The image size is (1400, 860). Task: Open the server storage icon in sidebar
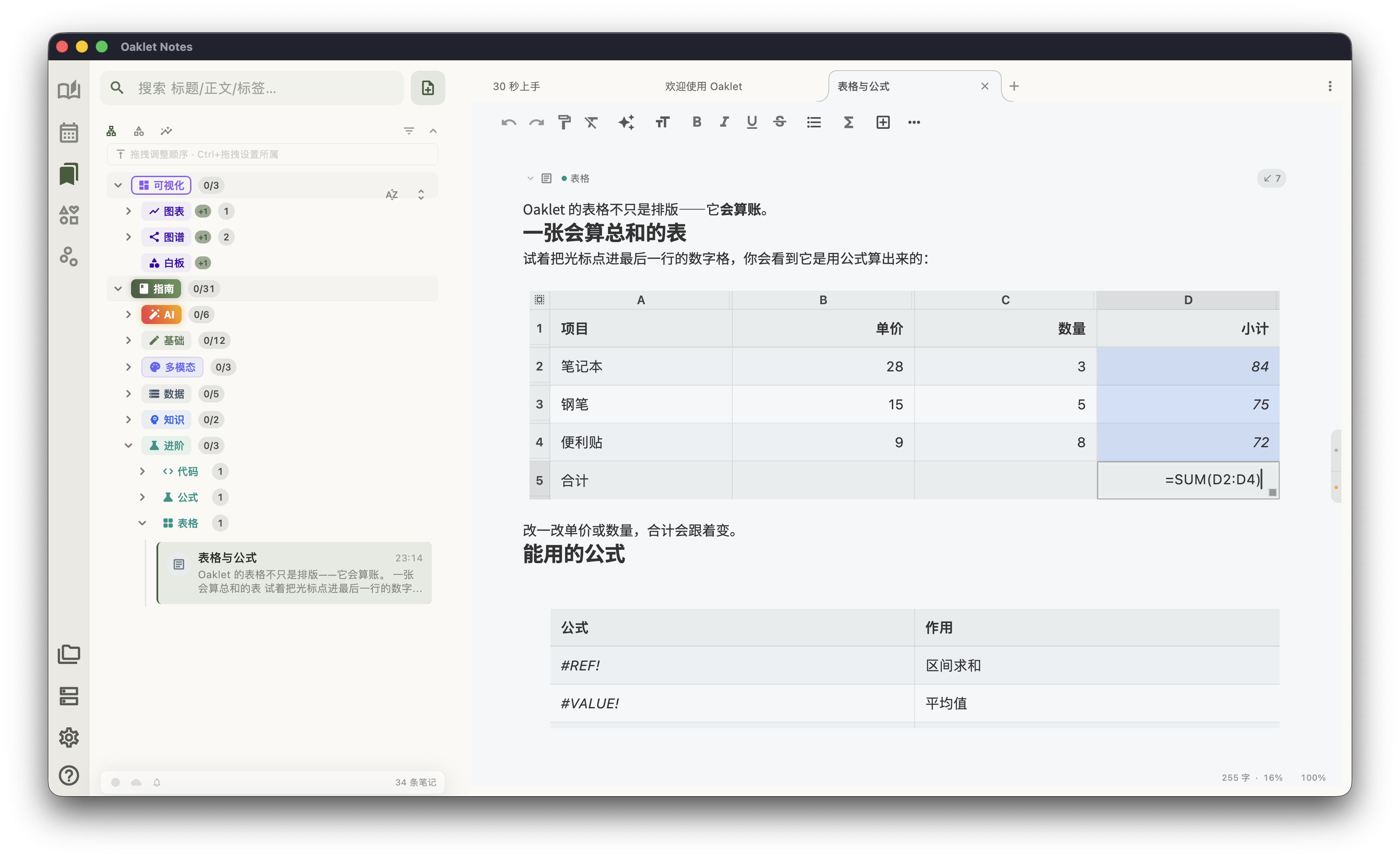coord(69,695)
